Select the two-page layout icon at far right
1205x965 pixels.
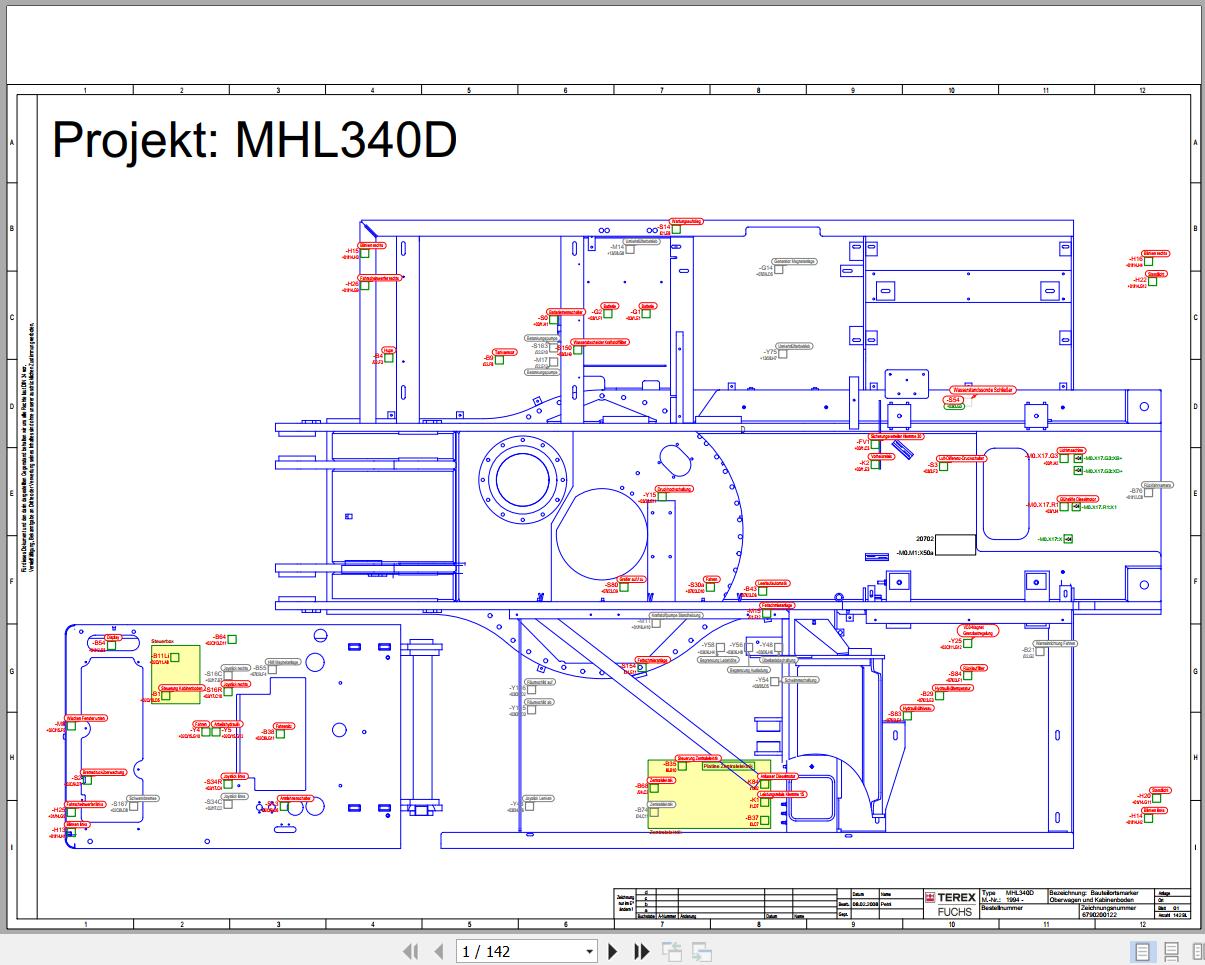click(x=1198, y=951)
